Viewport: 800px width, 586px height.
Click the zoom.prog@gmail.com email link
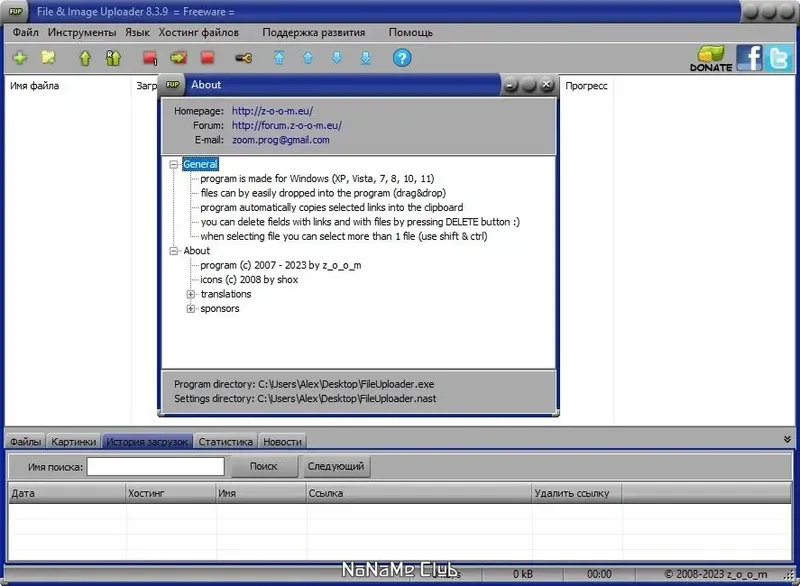(281, 140)
